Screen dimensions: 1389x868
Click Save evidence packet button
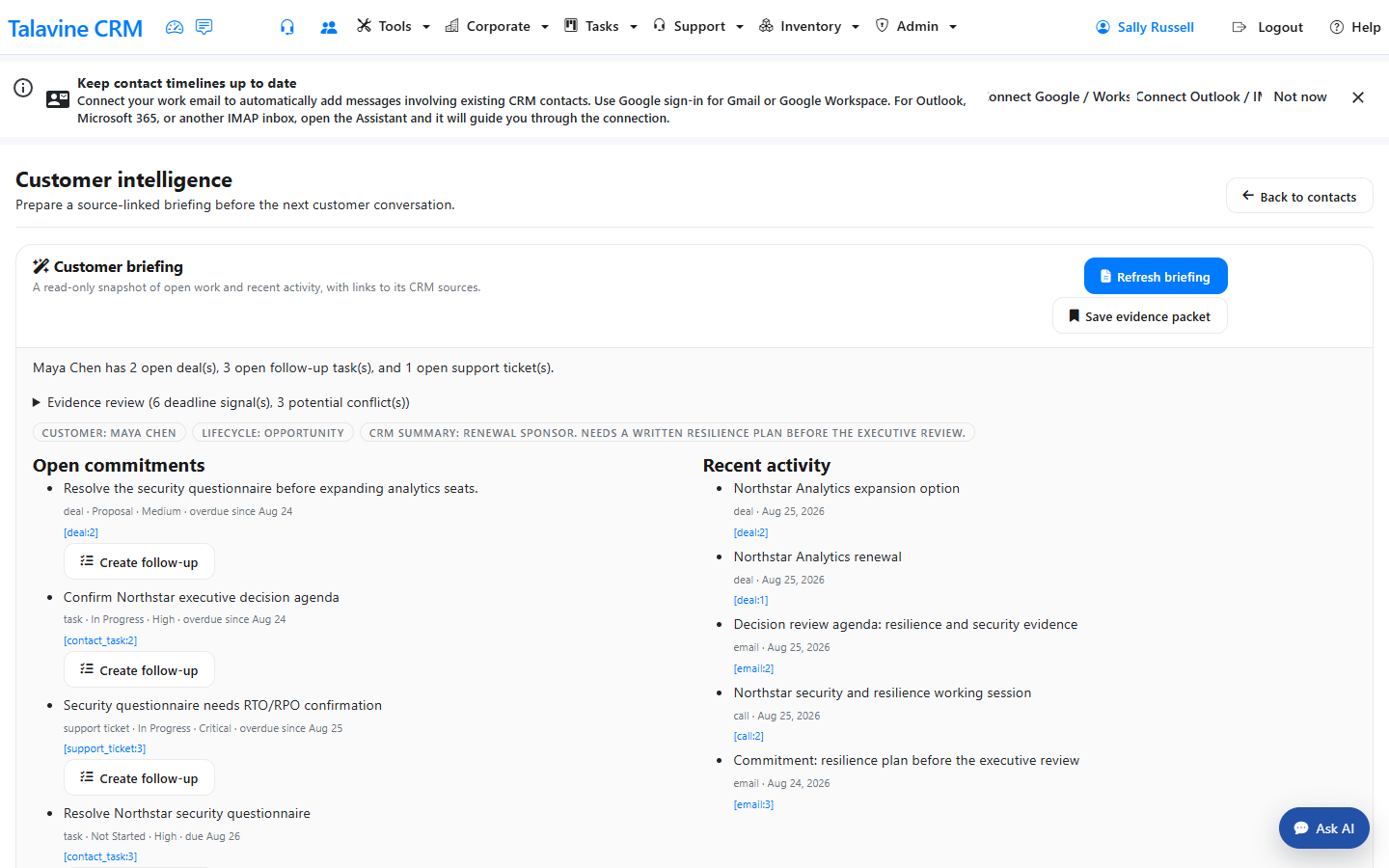coord(1140,315)
